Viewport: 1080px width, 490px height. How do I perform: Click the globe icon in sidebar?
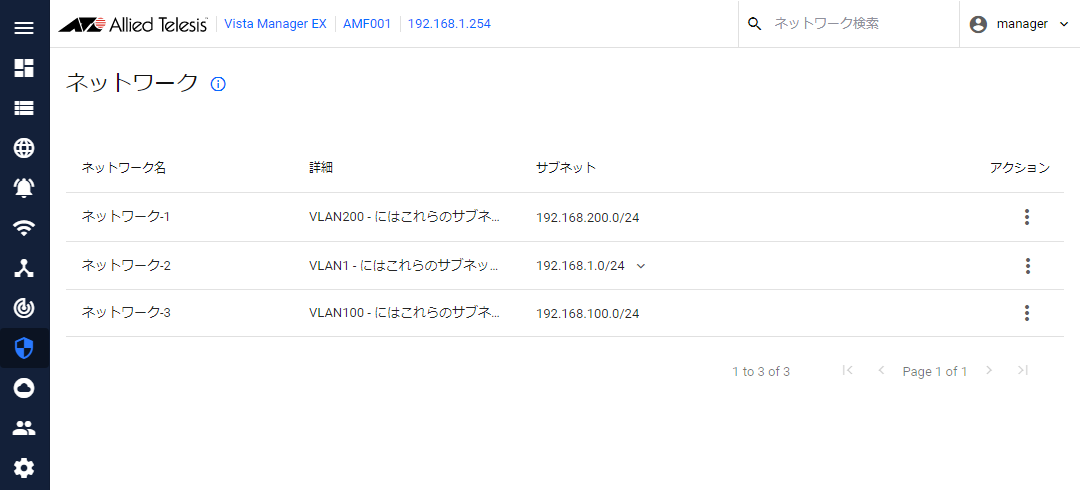coord(24,148)
